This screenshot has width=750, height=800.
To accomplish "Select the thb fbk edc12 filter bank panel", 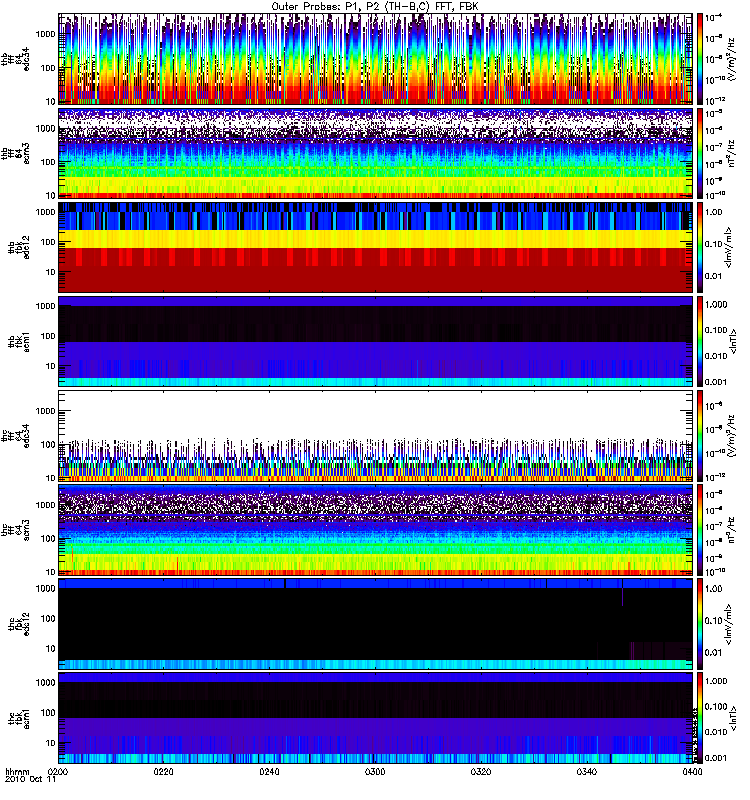I will (x=375, y=247).
